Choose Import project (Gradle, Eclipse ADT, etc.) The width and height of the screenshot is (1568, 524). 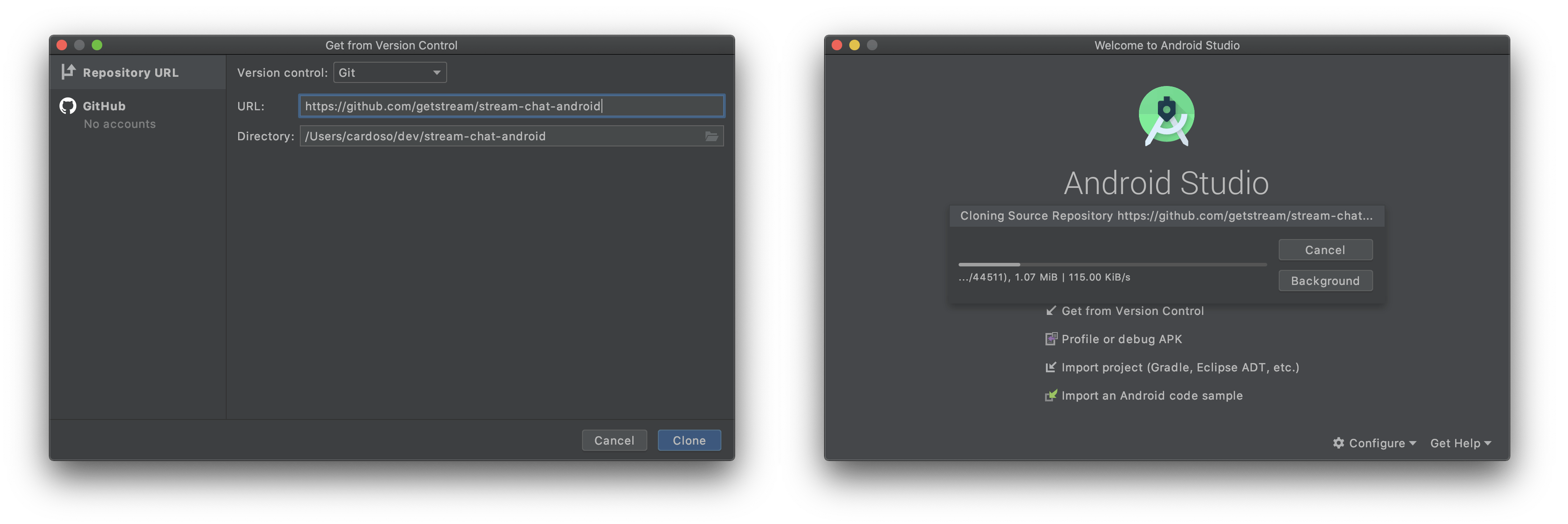coord(1172,367)
